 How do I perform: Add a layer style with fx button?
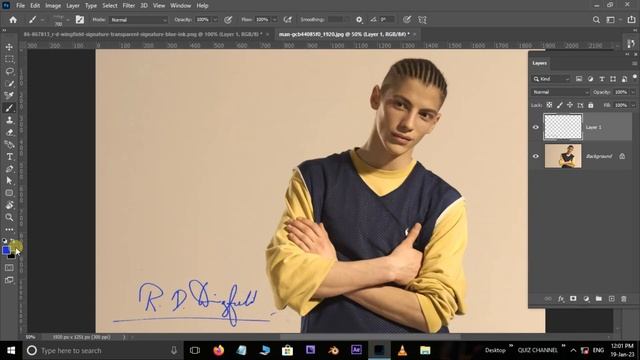pos(561,299)
